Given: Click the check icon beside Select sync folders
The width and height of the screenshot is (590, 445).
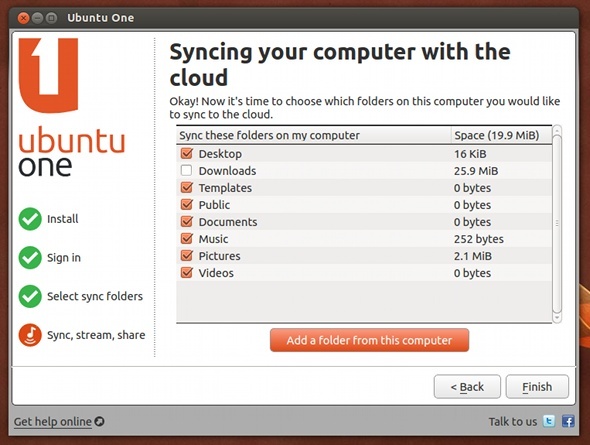Looking at the screenshot, I should click(x=30, y=296).
